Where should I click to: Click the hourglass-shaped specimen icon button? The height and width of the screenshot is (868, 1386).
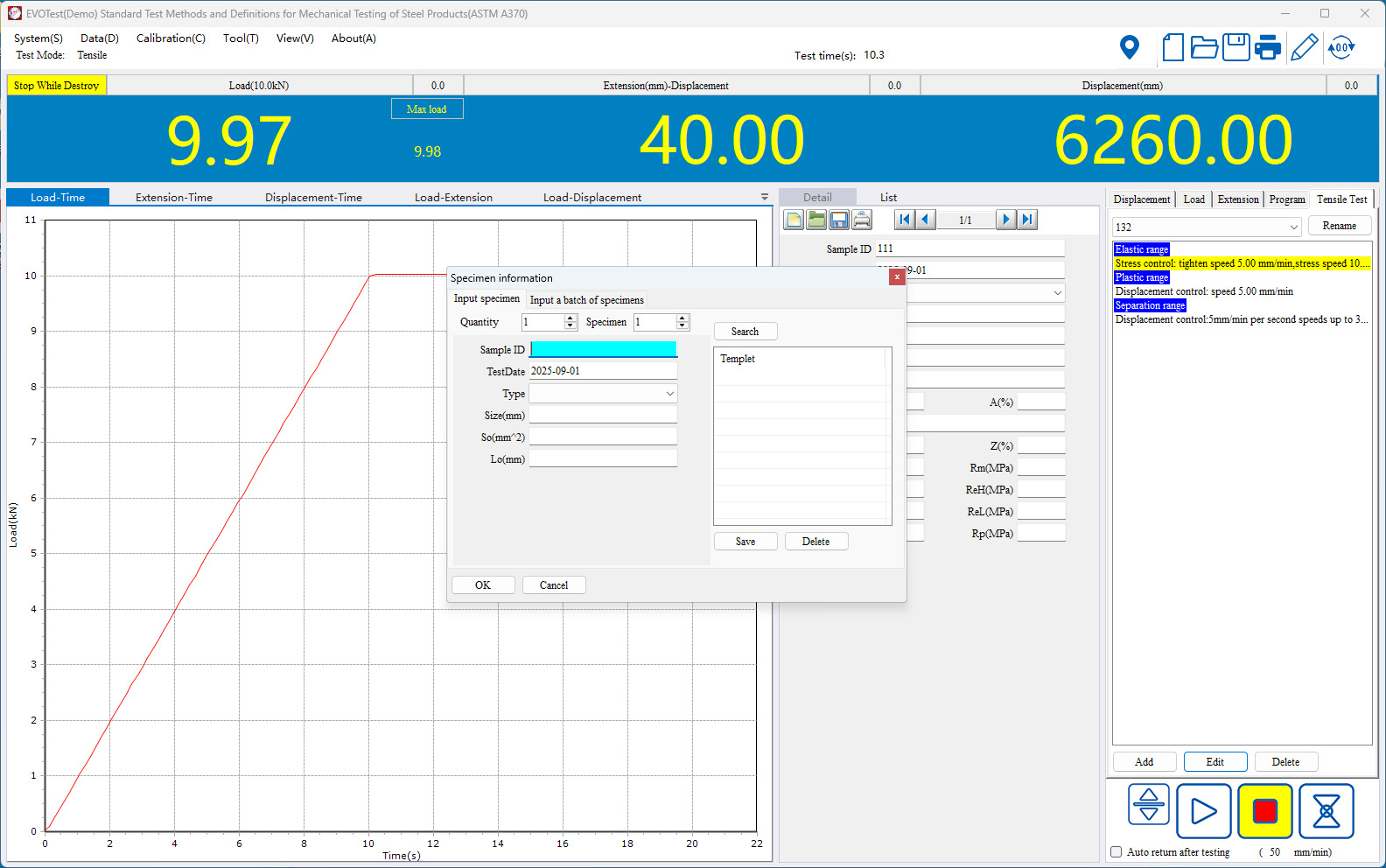point(1326,811)
